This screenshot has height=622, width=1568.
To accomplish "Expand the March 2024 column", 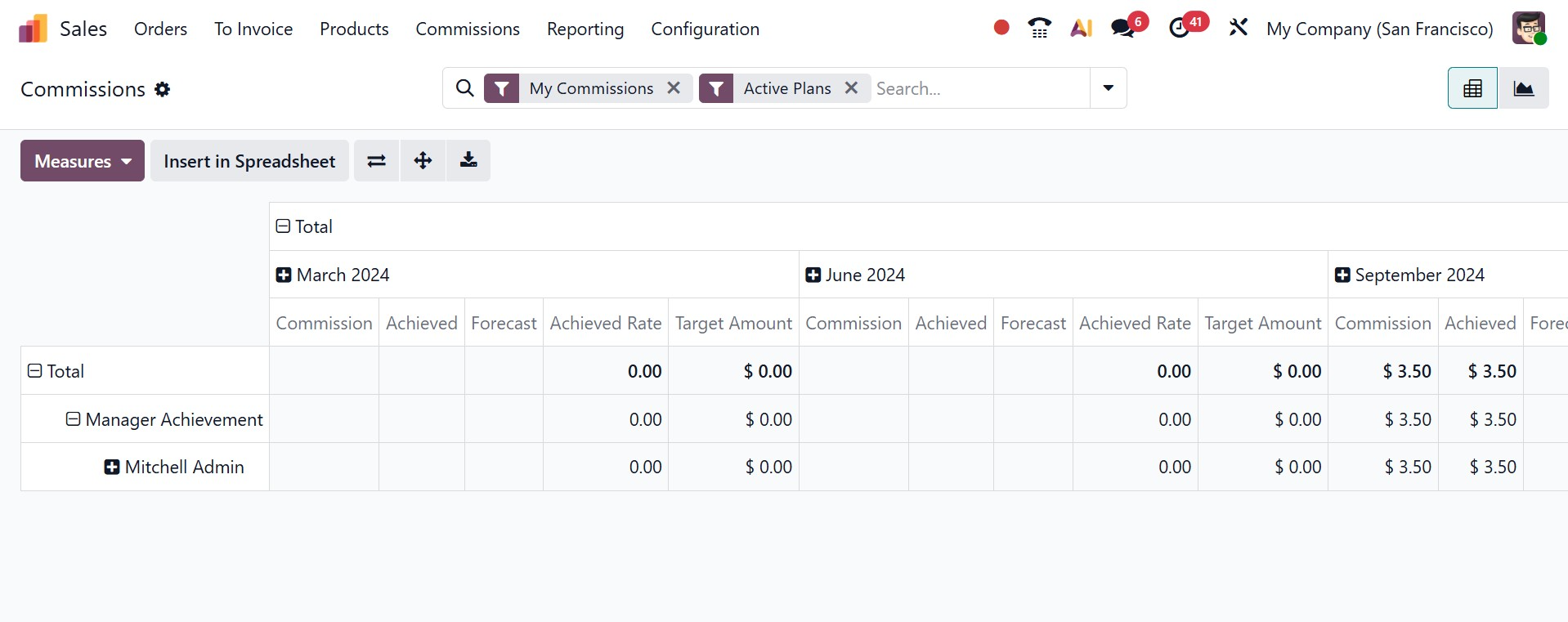I will click(284, 275).
